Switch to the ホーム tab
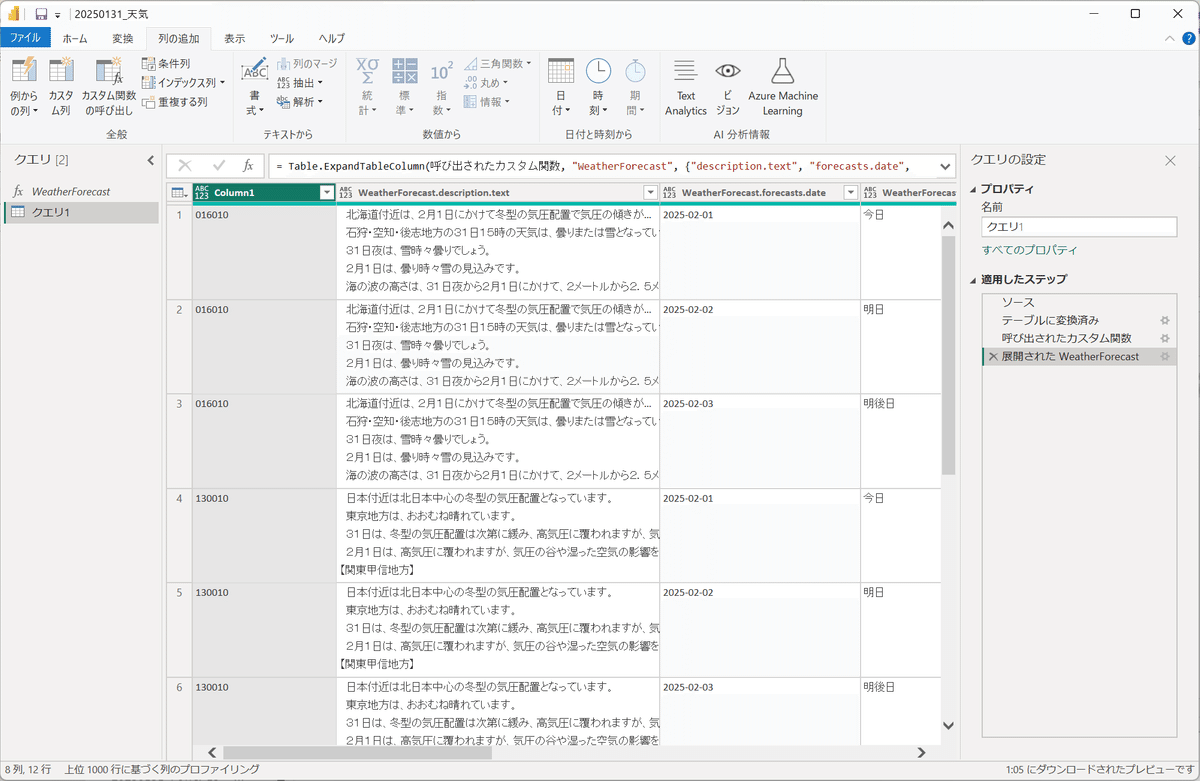Image resolution: width=1200 pixels, height=781 pixels. [75, 38]
